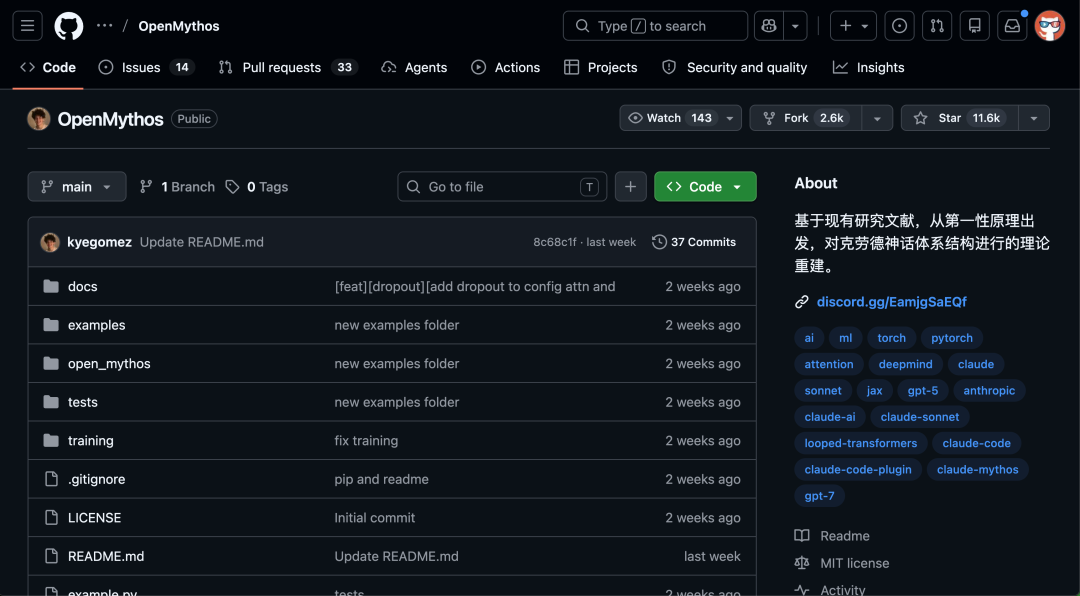
Task: Click kyegomez username in commit bar
Action: 99,242
